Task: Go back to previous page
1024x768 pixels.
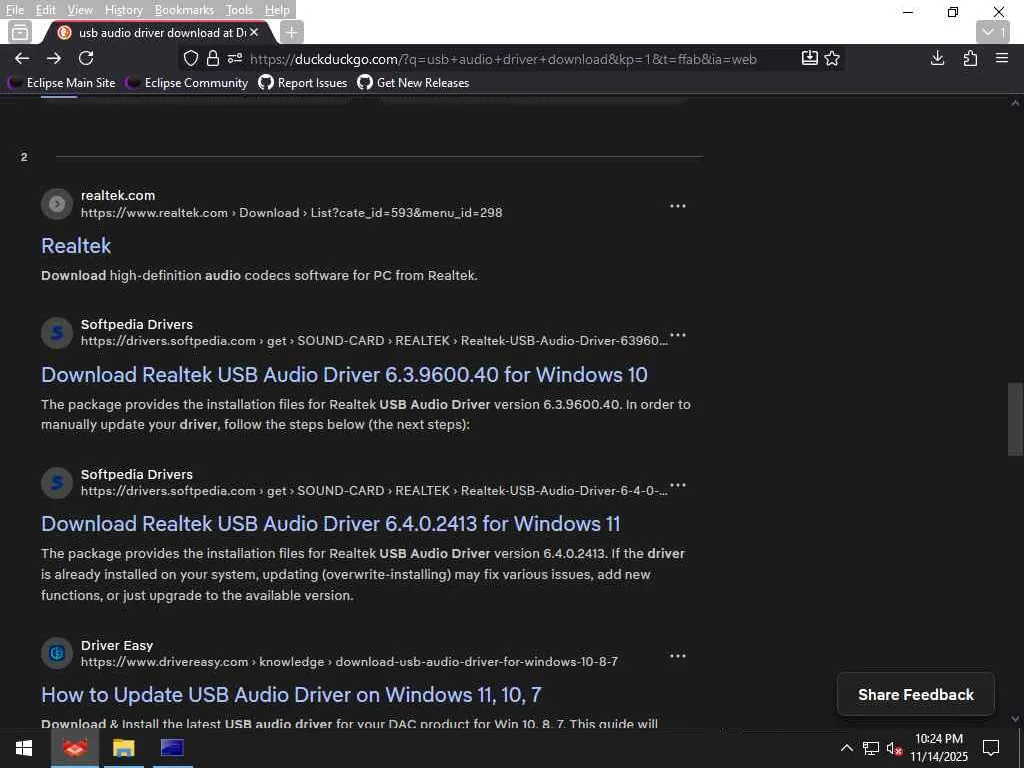Action: point(22,59)
